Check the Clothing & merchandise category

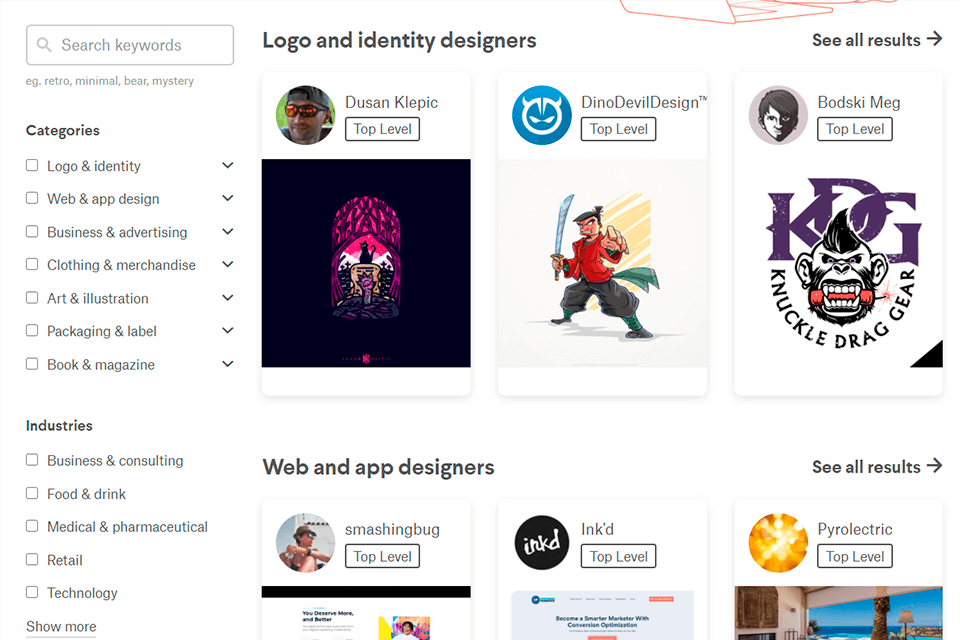click(x=32, y=264)
